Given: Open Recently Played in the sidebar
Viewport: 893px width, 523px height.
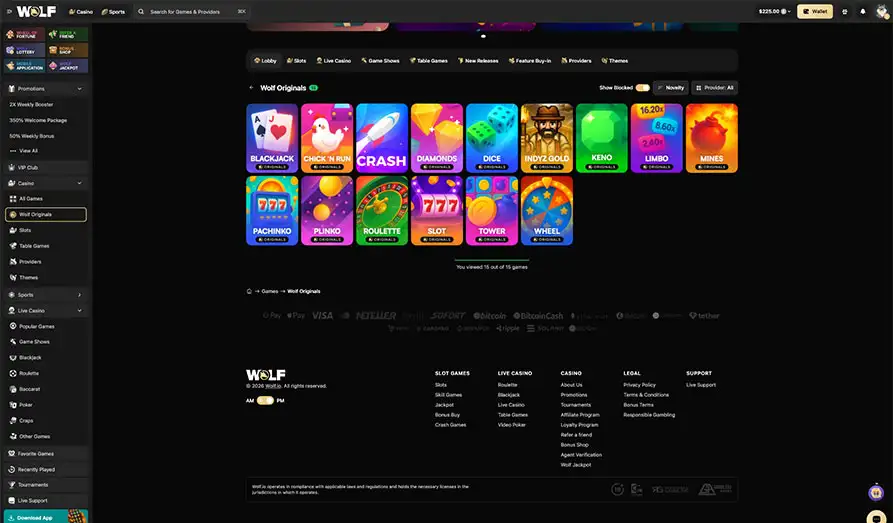Looking at the screenshot, I should (x=46, y=469).
